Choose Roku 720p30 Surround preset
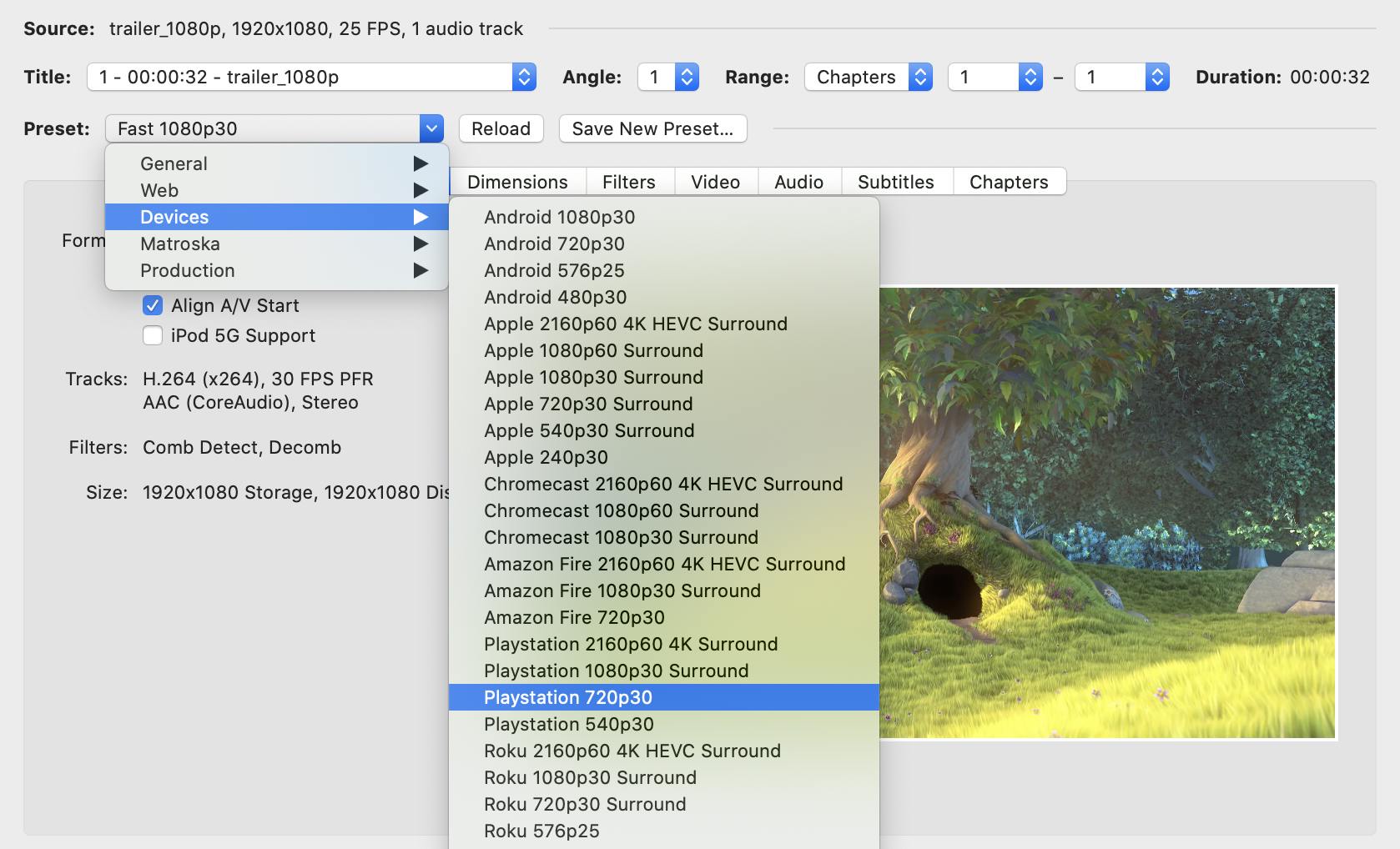1400x849 pixels. click(x=664, y=804)
